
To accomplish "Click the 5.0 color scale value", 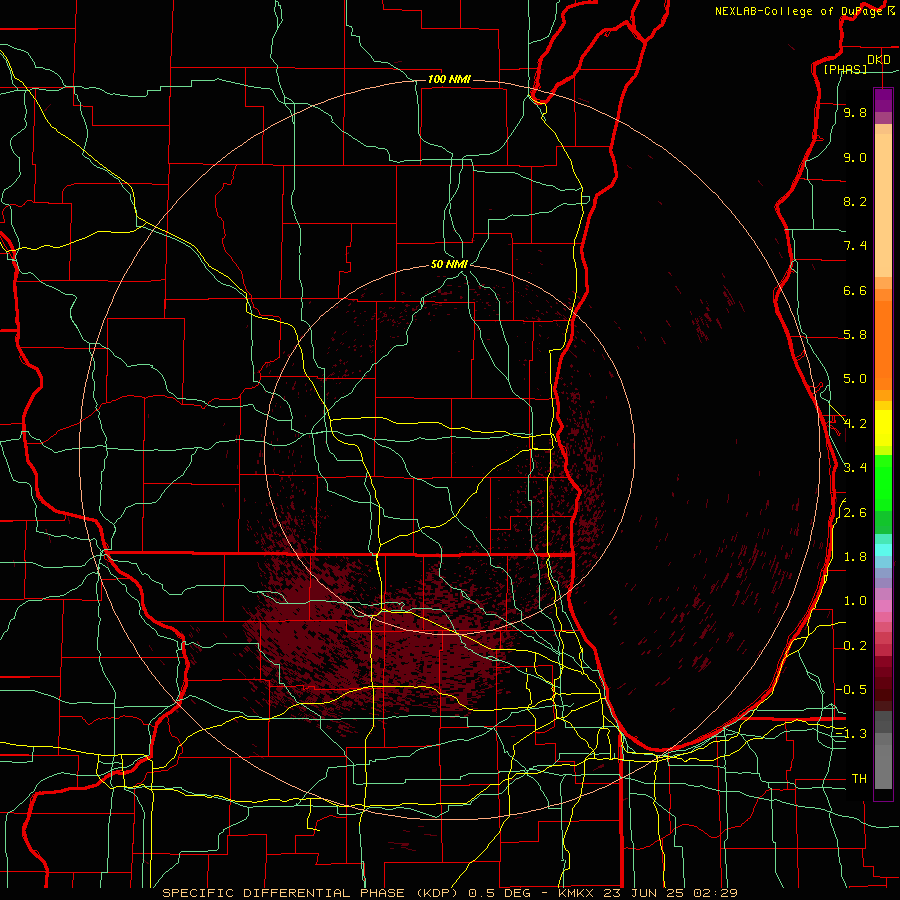I will pyautogui.click(x=855, y=379).
